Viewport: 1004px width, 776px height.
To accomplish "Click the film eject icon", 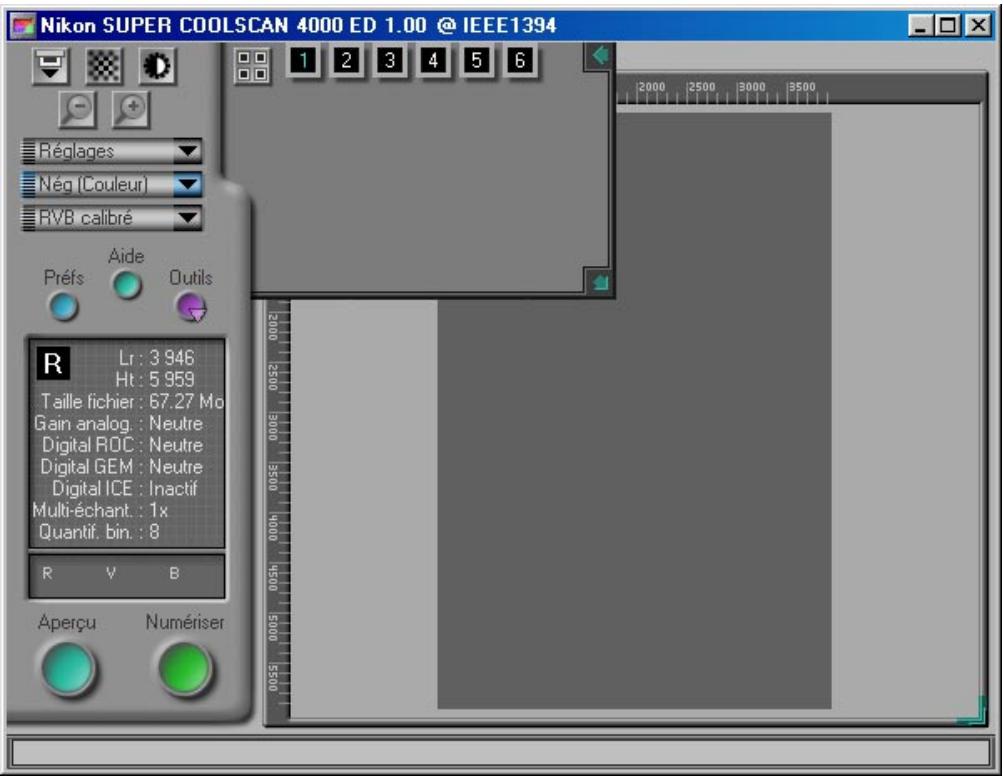I will 50,65.
